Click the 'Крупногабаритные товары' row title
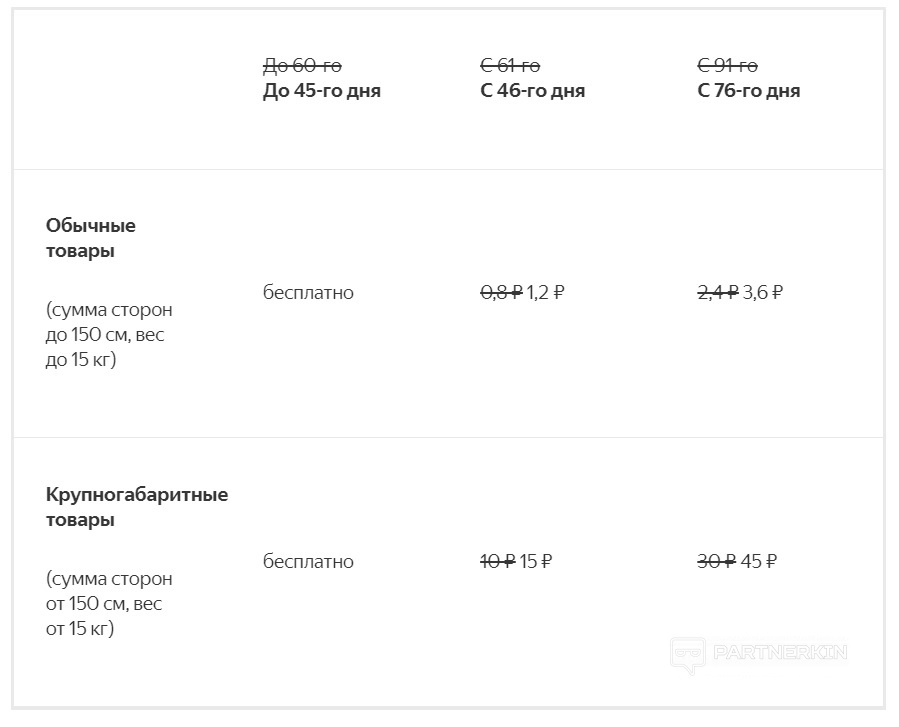This screenshot has width=899, height=727. (137, 507)
